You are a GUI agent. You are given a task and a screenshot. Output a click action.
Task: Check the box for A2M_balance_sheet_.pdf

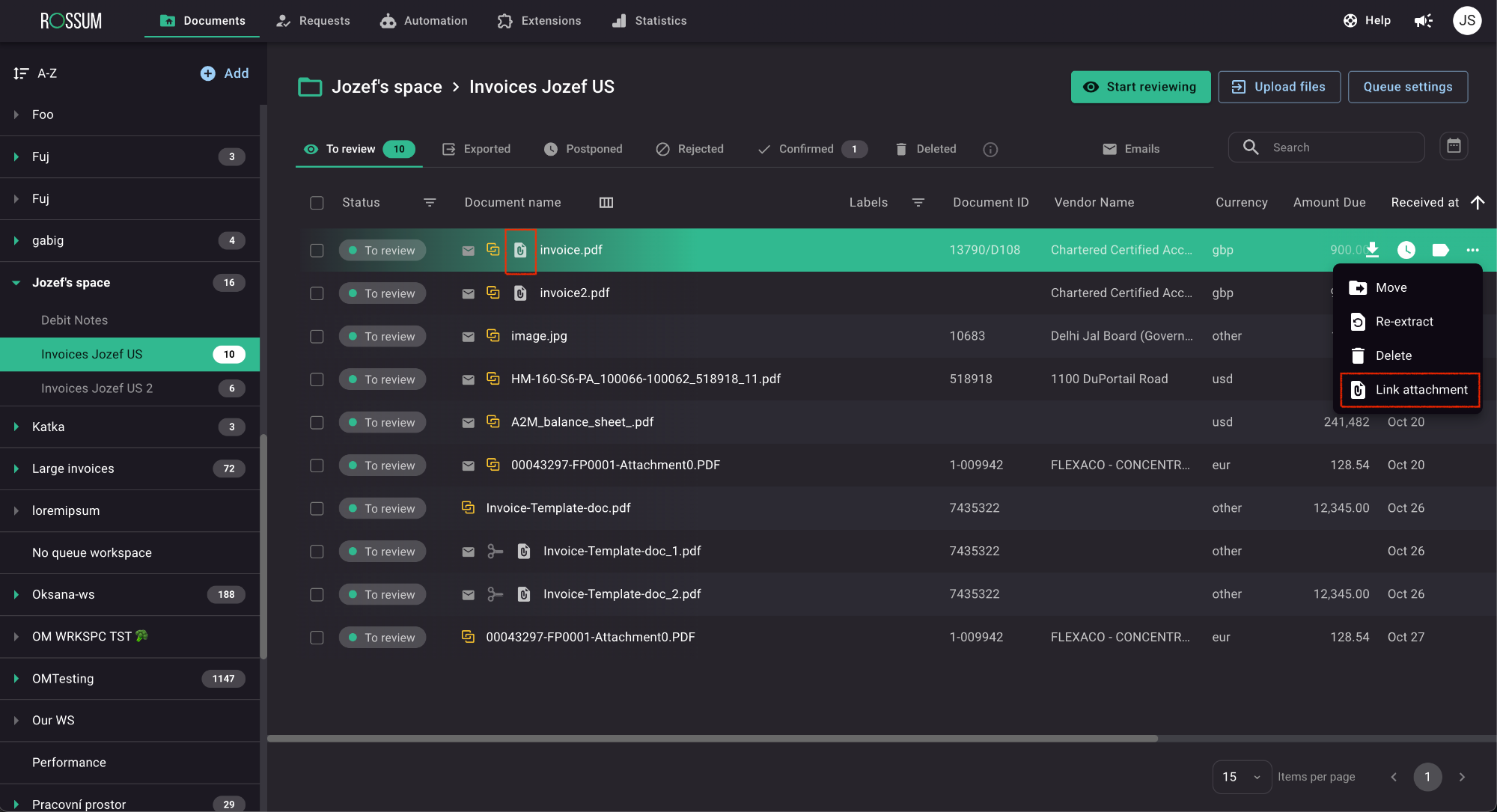[x=317, y=423]
